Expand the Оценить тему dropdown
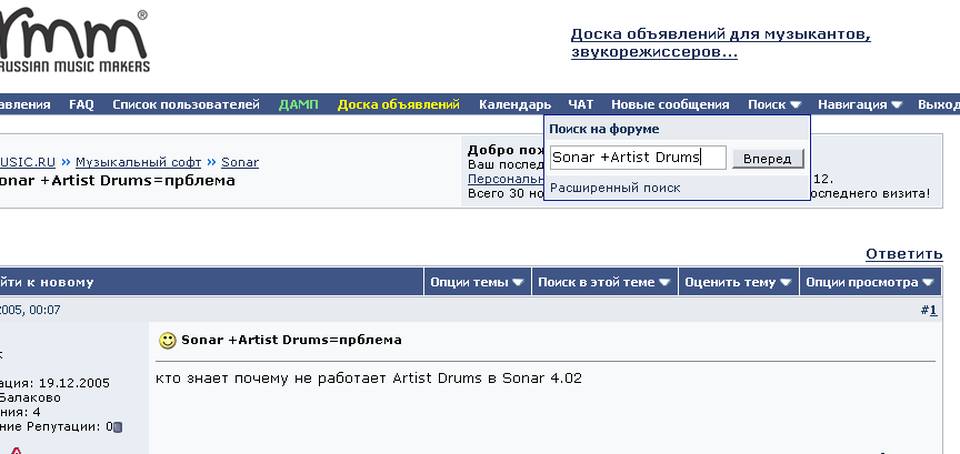This screenshot has width=960, height=454. [x=738, y=282]
